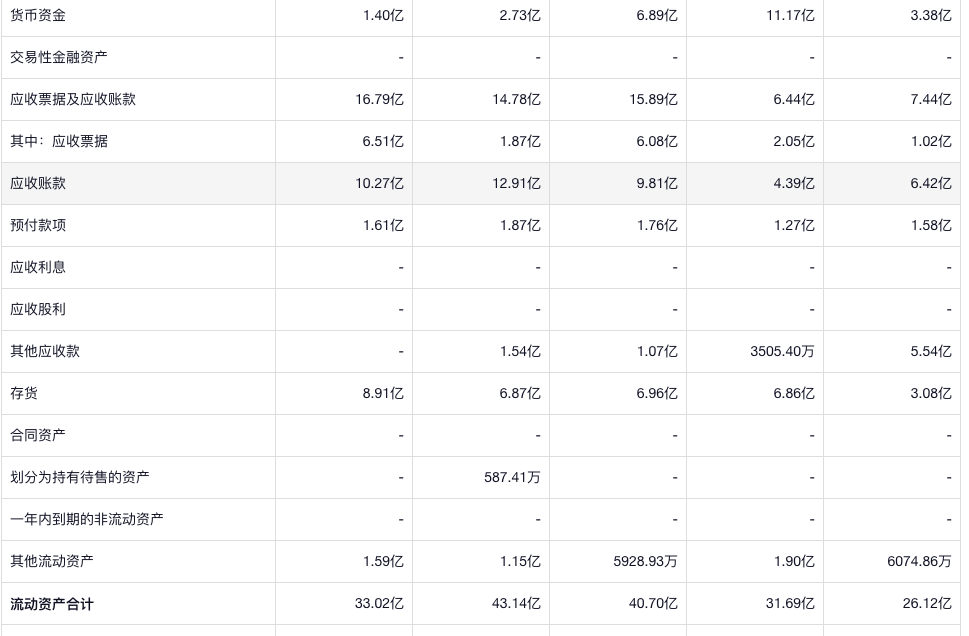Select the 预付款项 row label
This screenshot has width=969, height=636.
(x=38, y=225)
